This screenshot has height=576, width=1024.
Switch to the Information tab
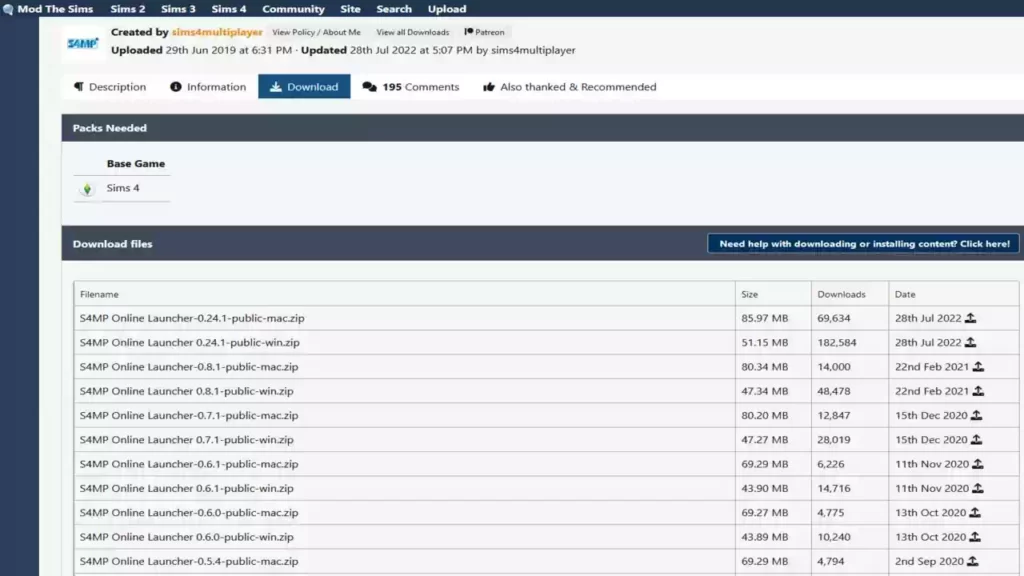208,87
